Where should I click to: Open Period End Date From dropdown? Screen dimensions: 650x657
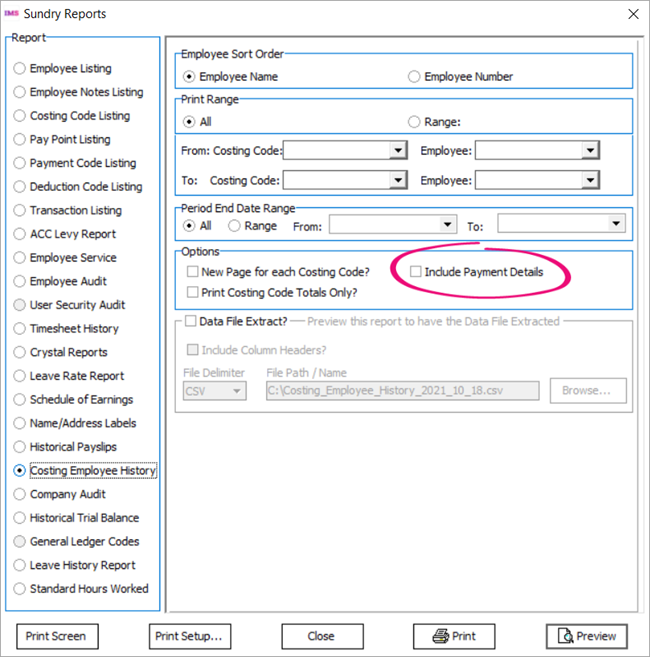[447, 226]
